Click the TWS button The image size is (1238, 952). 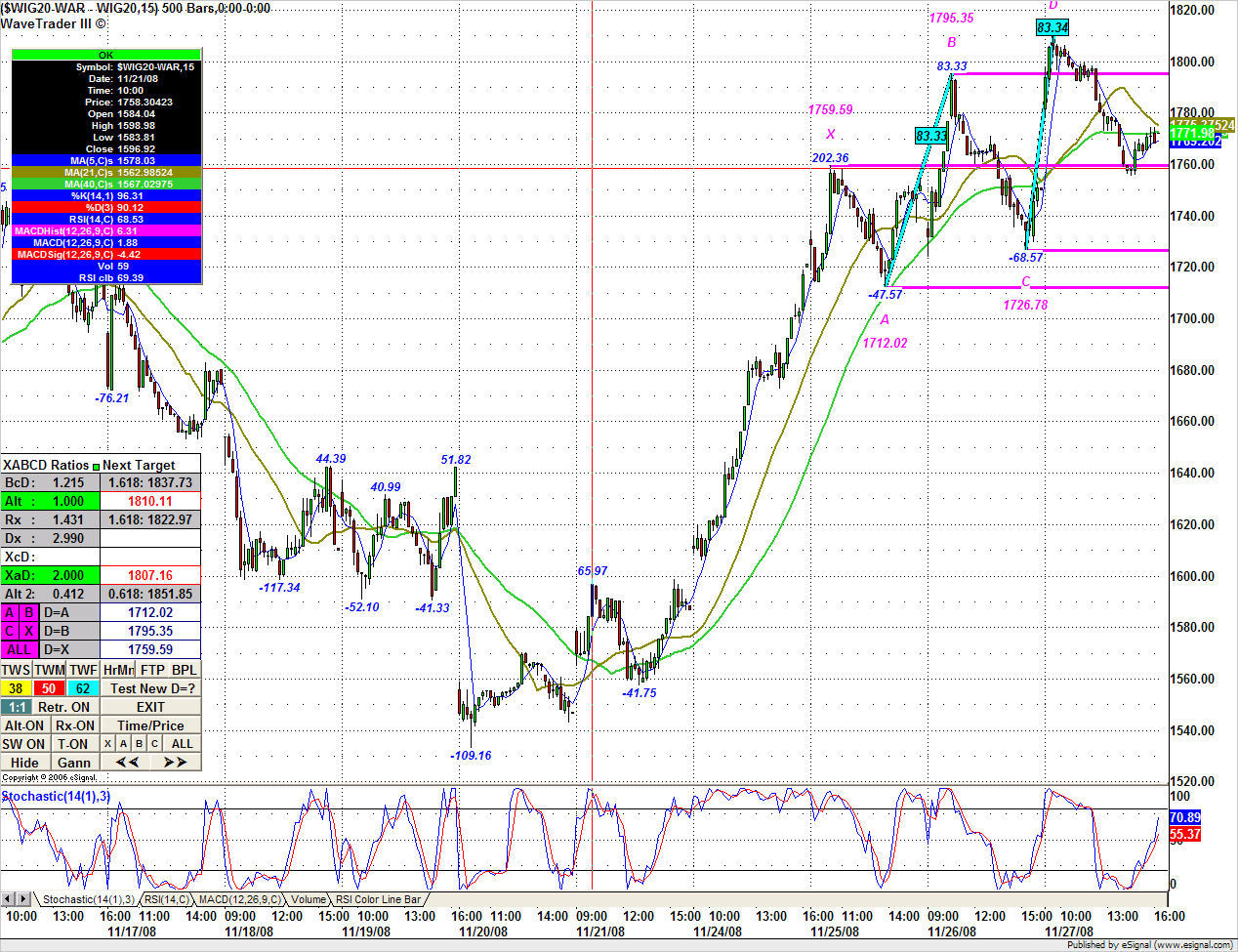click(17, 670)
